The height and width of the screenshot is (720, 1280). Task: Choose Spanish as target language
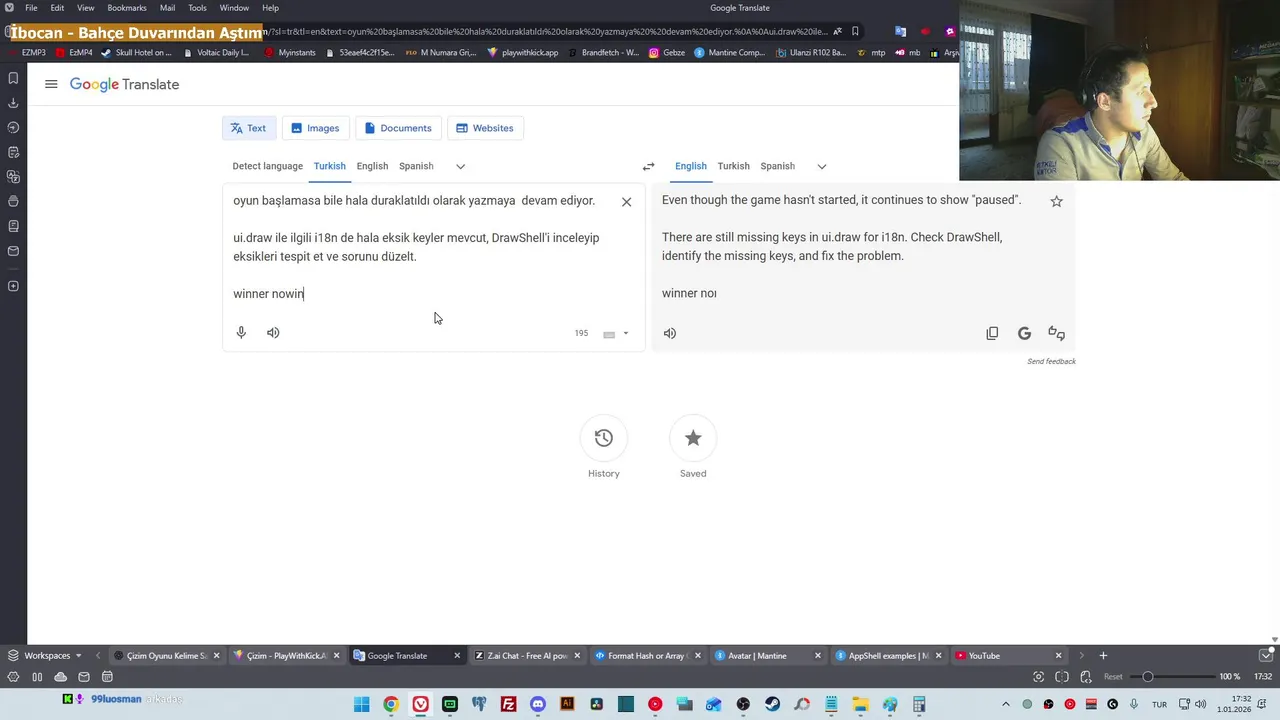(777, 166)
